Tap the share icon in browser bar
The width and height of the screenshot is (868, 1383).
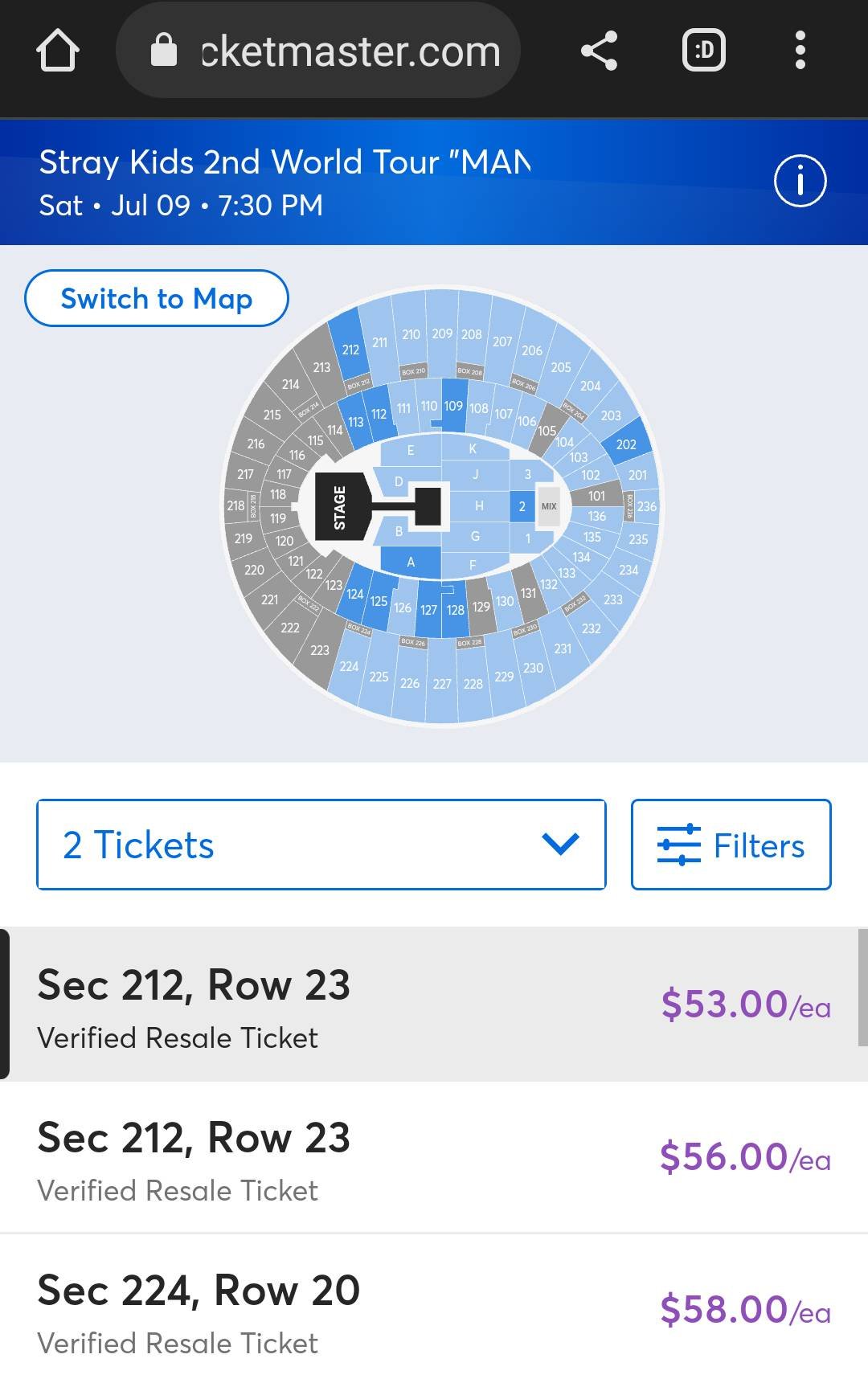click(x=599, y=51)
